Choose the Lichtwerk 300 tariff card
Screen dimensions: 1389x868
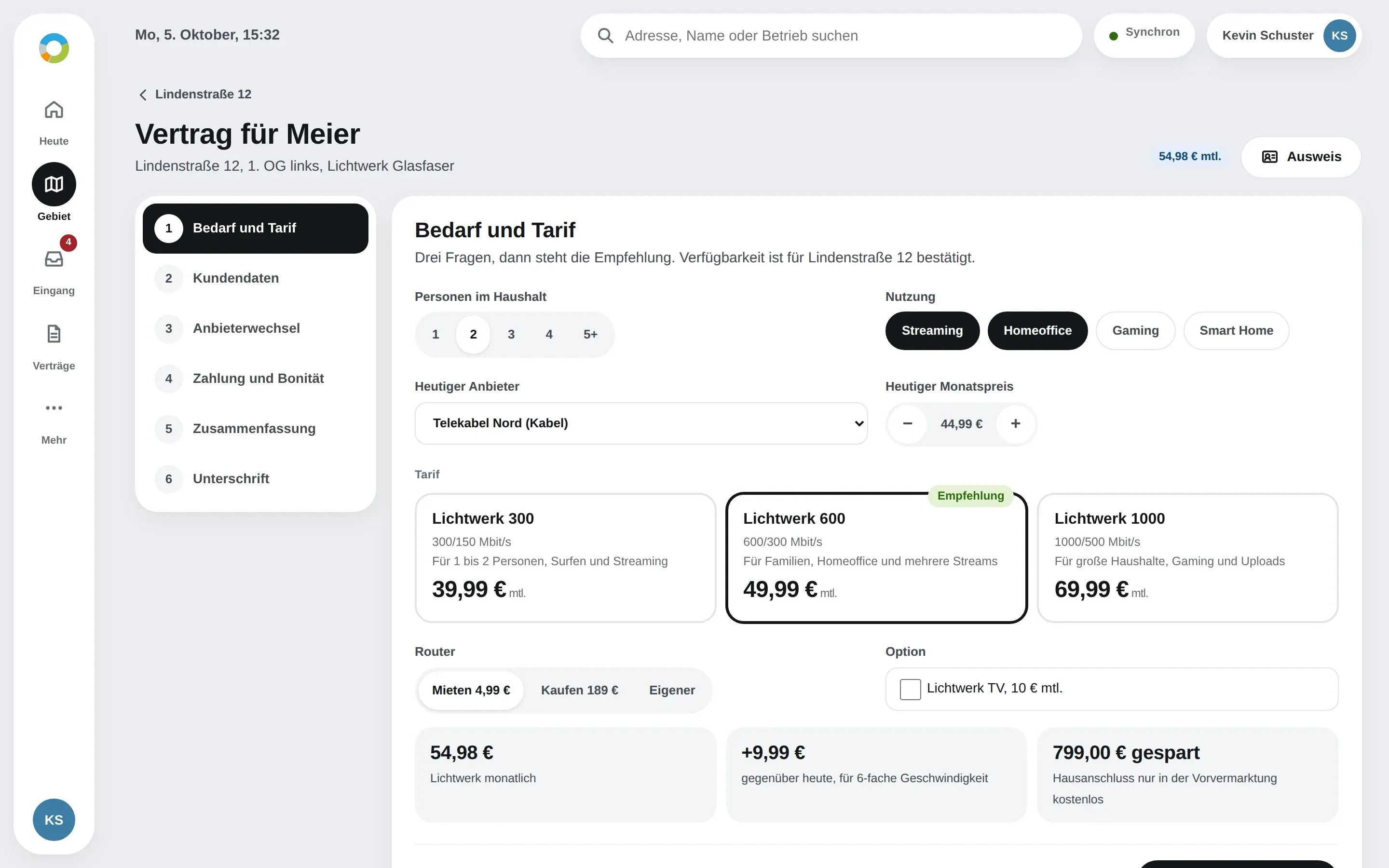click(x=565, y=557)
